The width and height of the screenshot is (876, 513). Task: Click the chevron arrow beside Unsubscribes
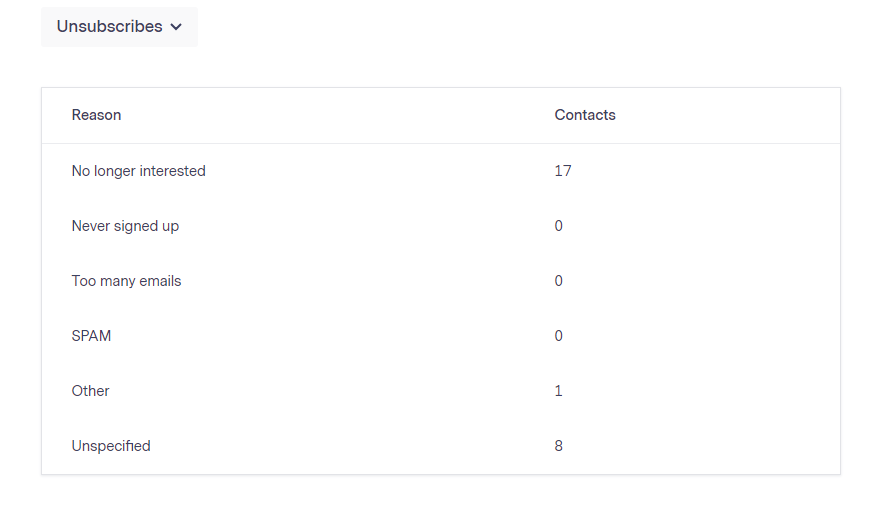[177, 27]
